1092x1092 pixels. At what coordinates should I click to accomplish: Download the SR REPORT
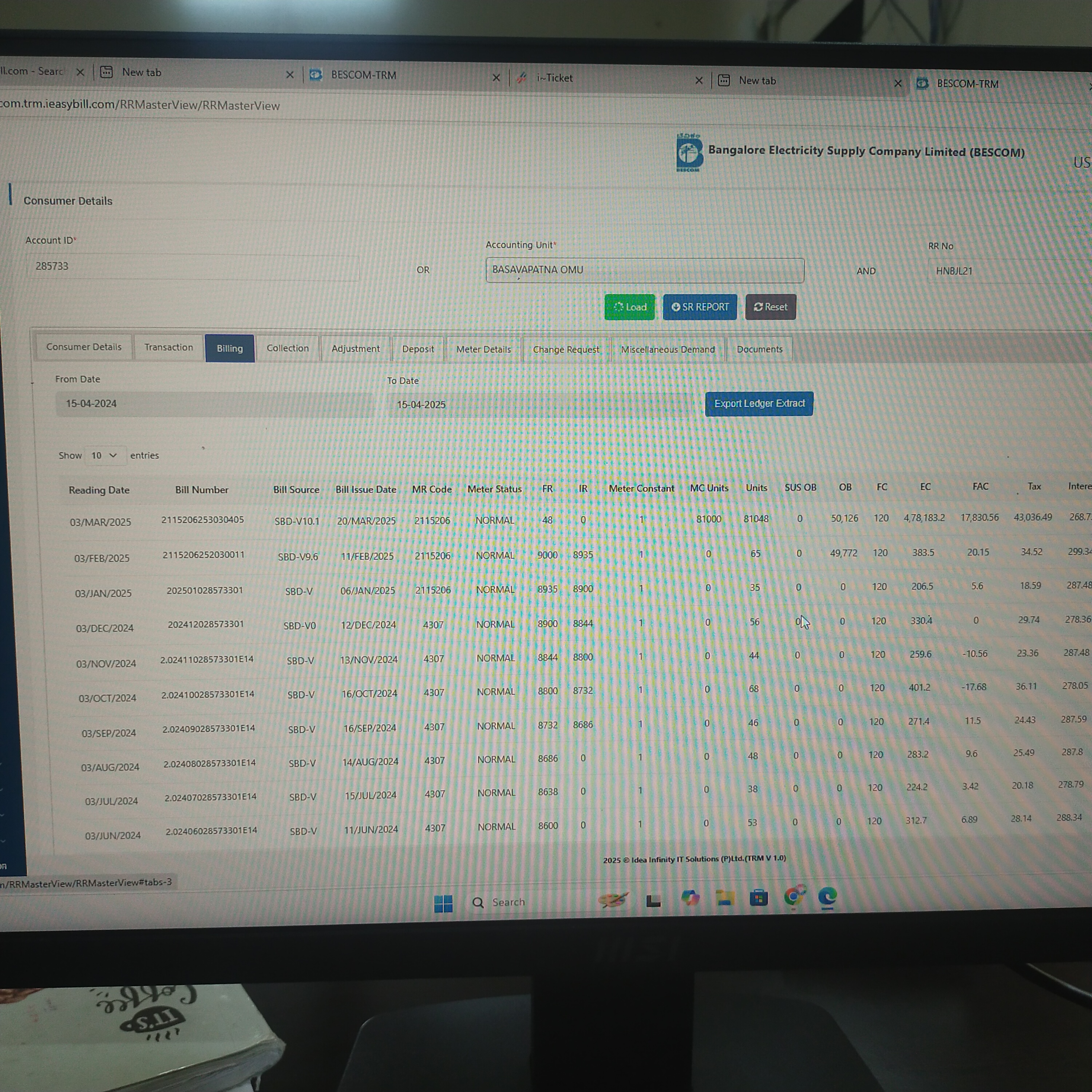pyautogui.click(x=700, y=307)
